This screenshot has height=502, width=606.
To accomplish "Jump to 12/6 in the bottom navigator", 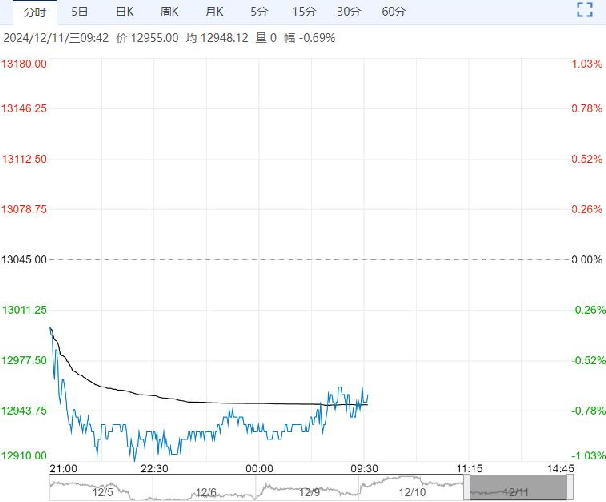I will coord(206,490).
